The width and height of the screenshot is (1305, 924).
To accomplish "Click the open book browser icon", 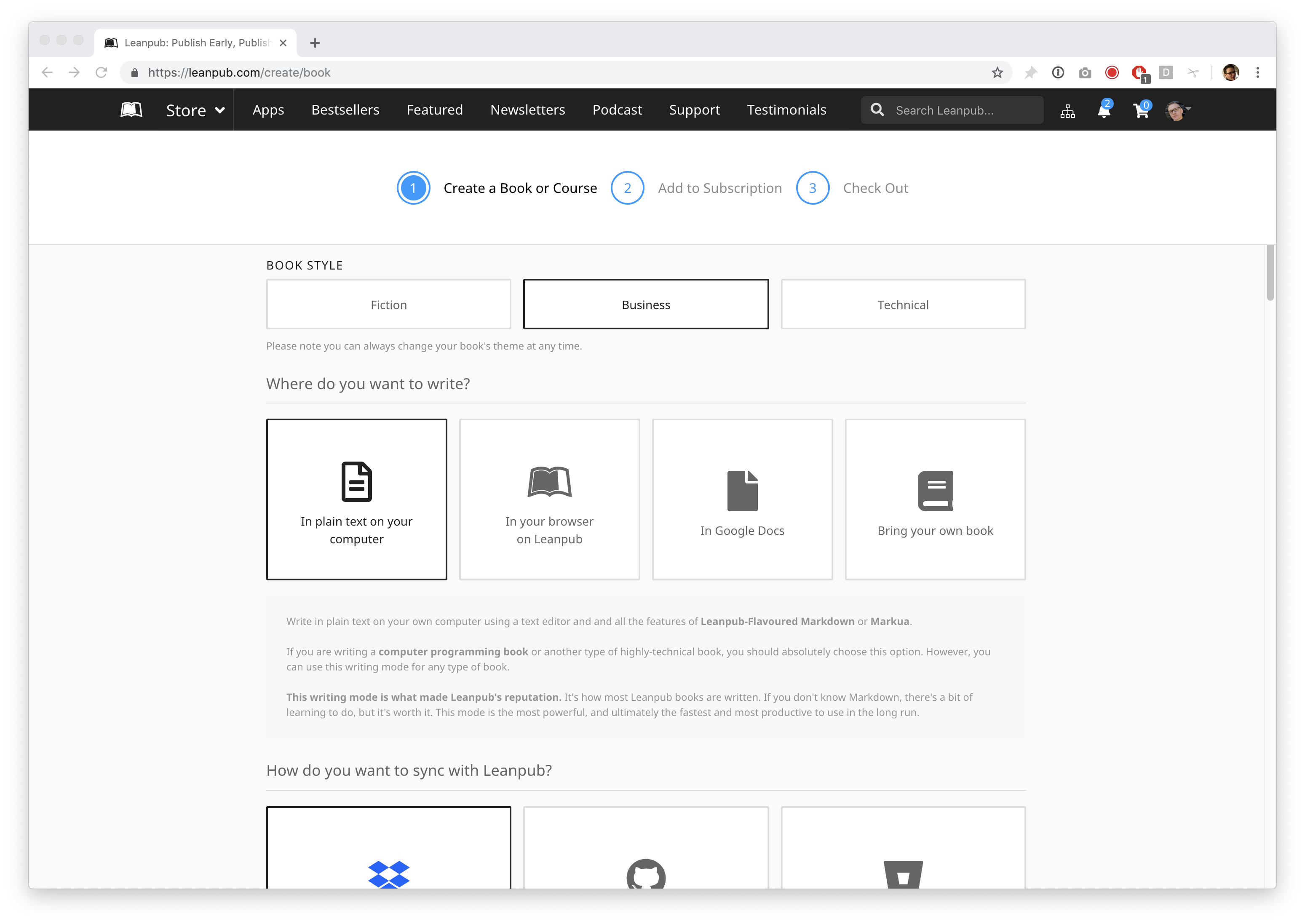I will (x=549, y=482).
